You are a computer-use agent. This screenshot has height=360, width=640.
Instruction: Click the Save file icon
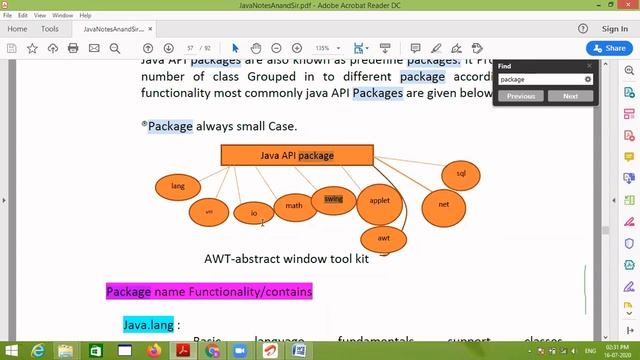[x=11, y=48]
